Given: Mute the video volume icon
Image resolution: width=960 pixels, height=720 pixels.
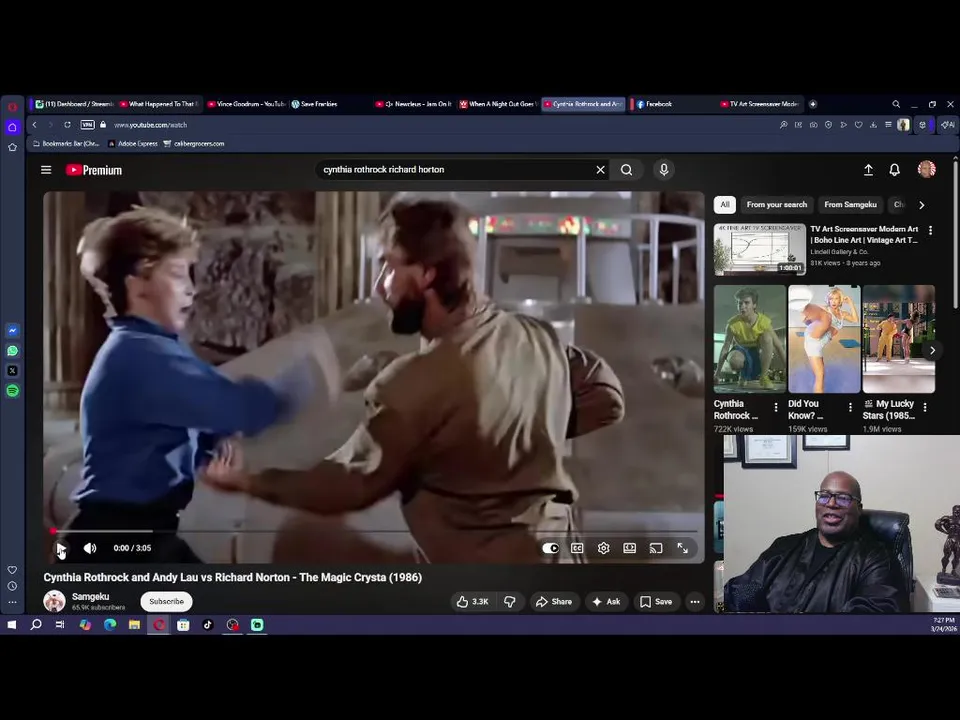Looking at the screenshot, I should [89, 548].
